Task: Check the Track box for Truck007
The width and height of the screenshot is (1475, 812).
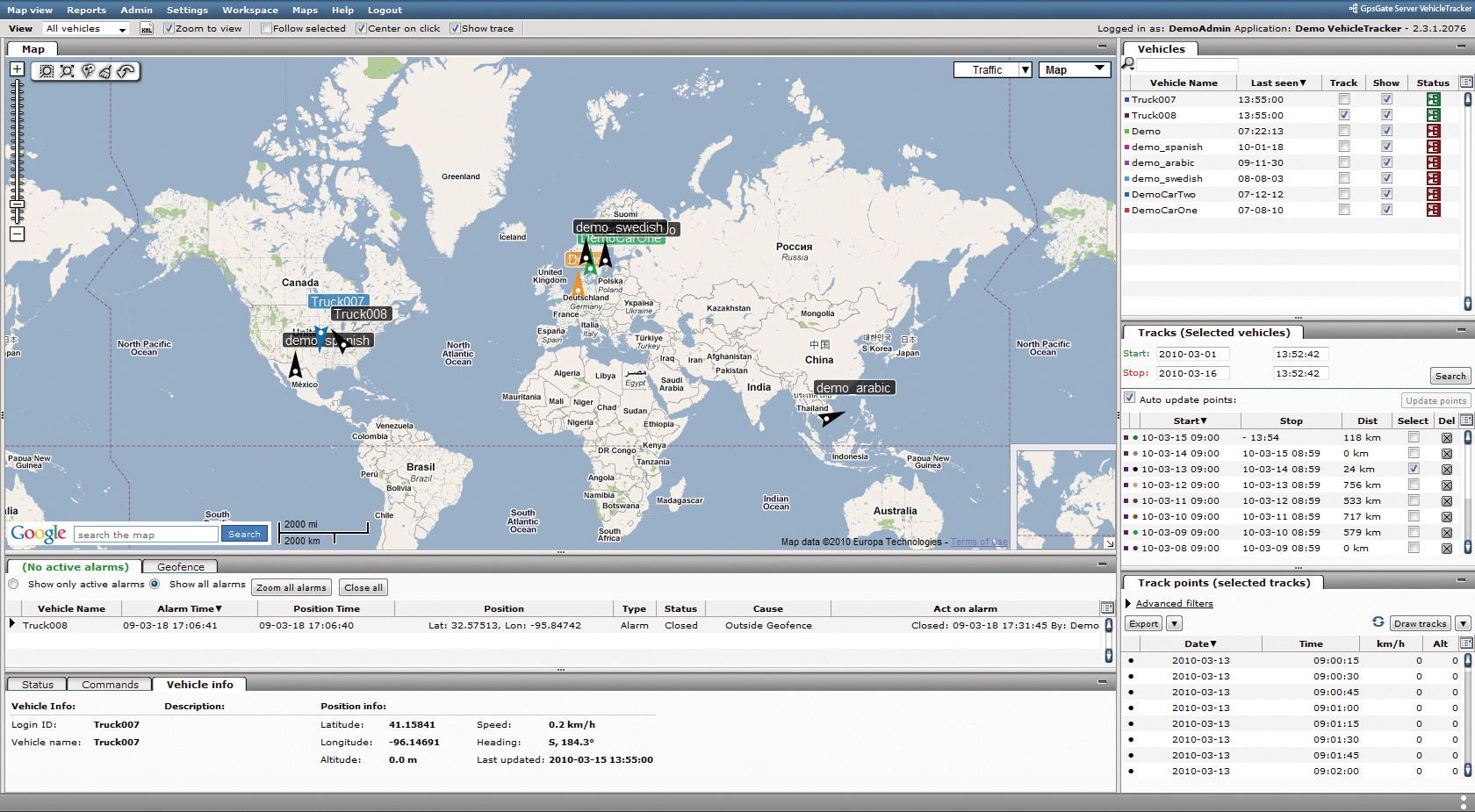Action: coord(1343,99)
